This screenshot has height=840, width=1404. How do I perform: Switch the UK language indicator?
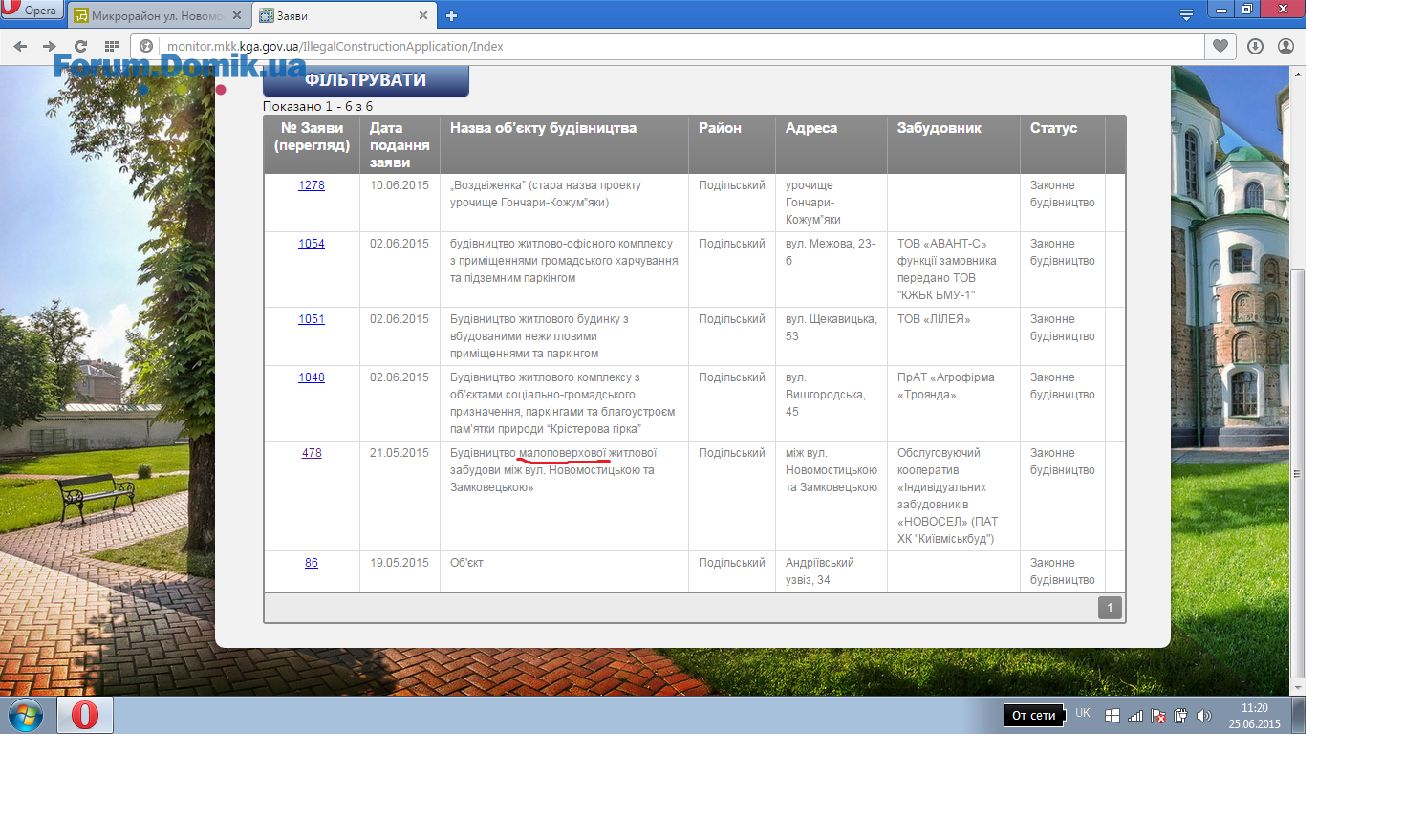(x=1083, y=713)
